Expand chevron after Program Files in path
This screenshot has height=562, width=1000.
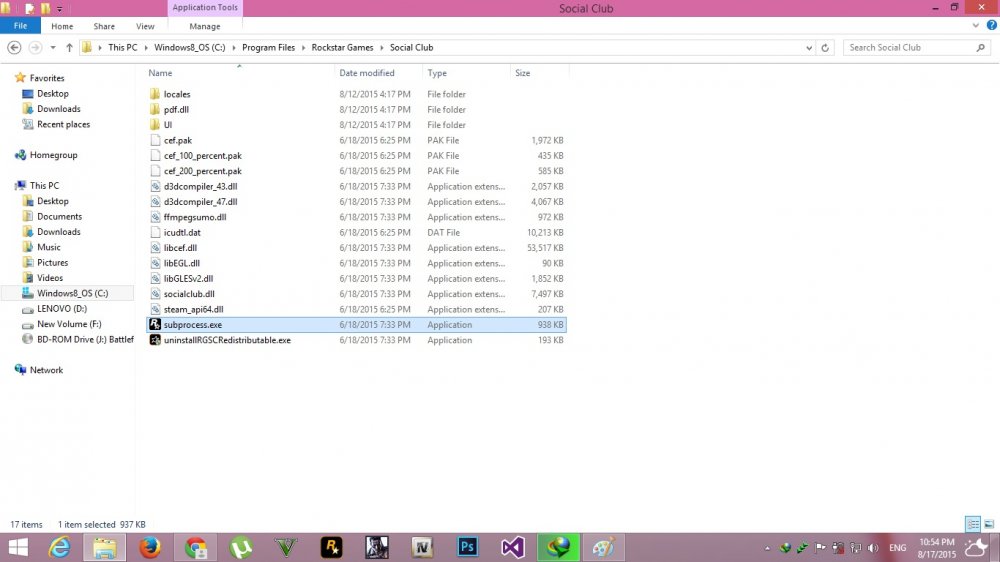(x=304, y=47)
